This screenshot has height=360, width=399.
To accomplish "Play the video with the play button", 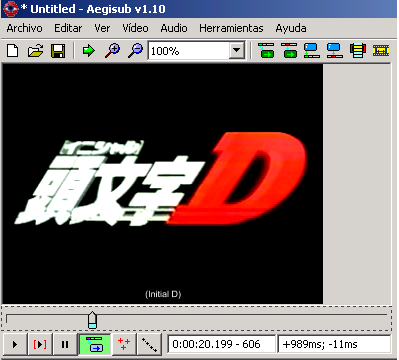I will pos(15,344).
